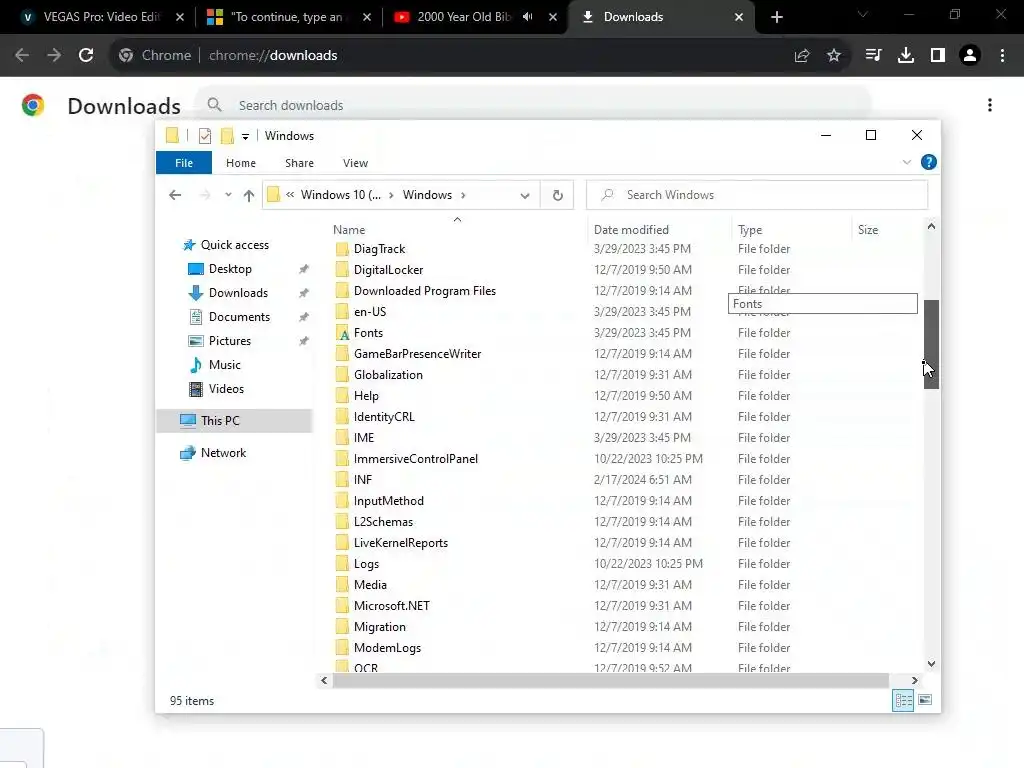Expand the address bar history dropdown
This screenshot has width=1024, height=768.
(x=524, y=195)
